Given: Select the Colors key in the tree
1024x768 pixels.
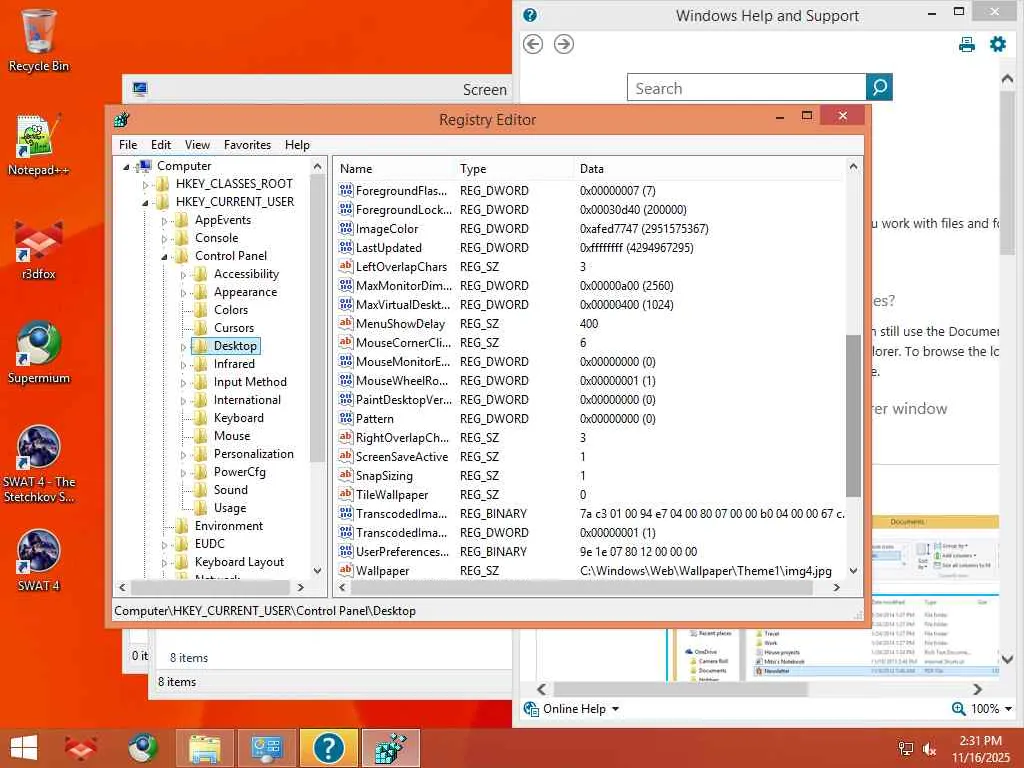Looking at the screenshot, I should click(231, 310).
